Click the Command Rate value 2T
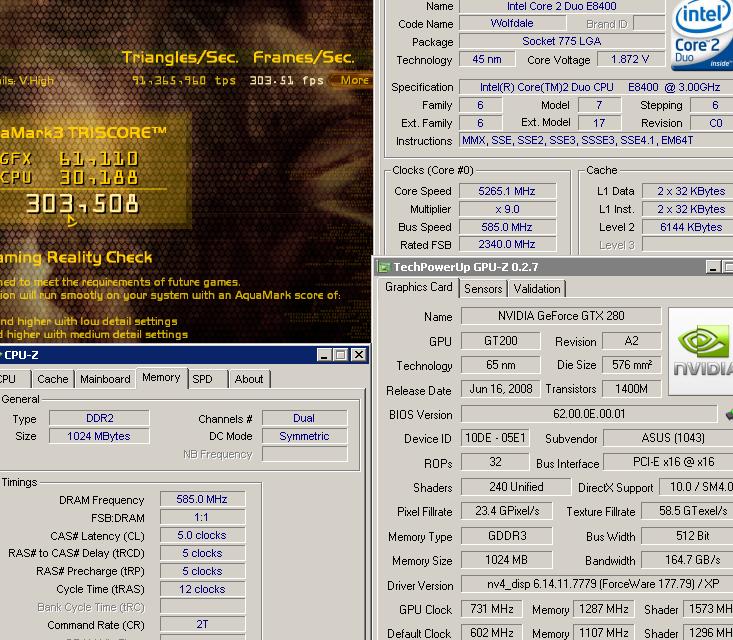Viewport: 733px width, 640px height. tap(202, 625)
